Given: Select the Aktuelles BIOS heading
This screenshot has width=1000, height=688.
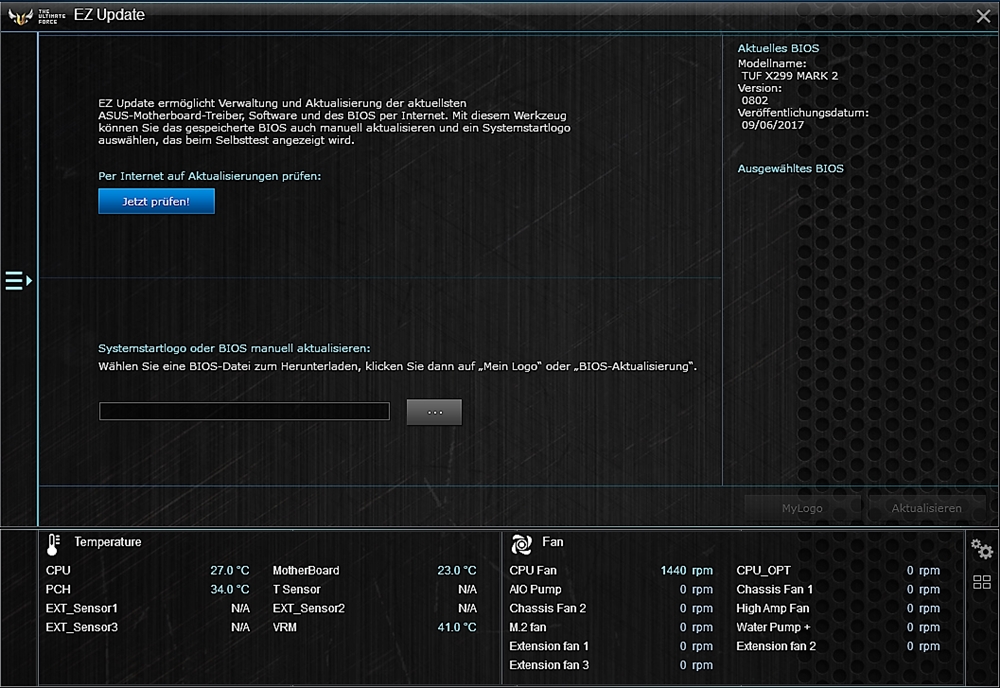Looking at the screenshot, I should click(778, 48).
